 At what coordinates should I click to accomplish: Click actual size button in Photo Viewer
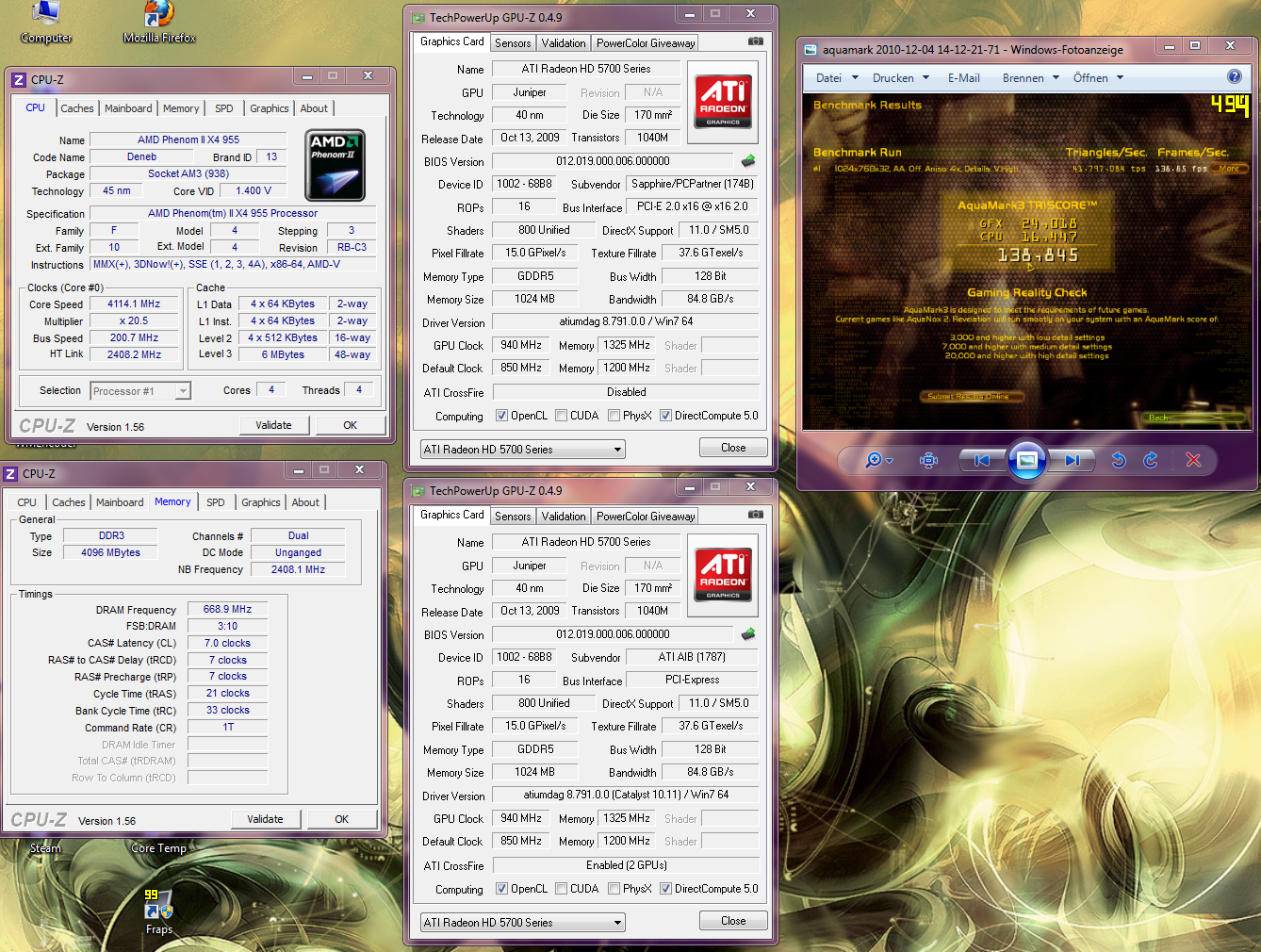pyautogui.click(x=929, y=460)
